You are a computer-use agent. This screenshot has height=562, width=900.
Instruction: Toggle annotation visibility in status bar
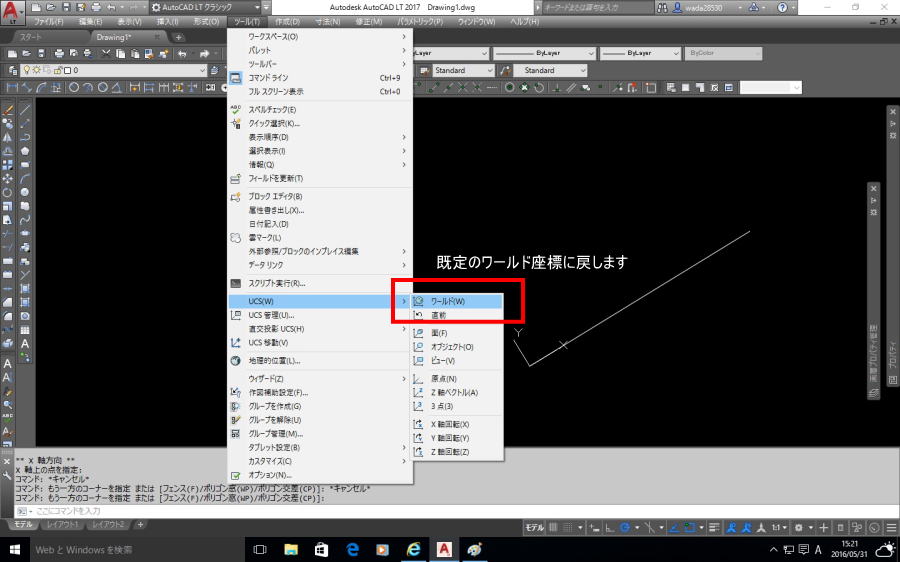point(732,528)
